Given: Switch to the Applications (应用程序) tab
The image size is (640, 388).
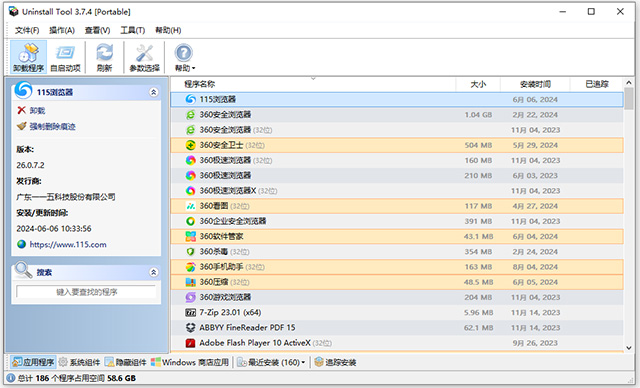Looking at the screenshot, I should click(x=33, y=362).
